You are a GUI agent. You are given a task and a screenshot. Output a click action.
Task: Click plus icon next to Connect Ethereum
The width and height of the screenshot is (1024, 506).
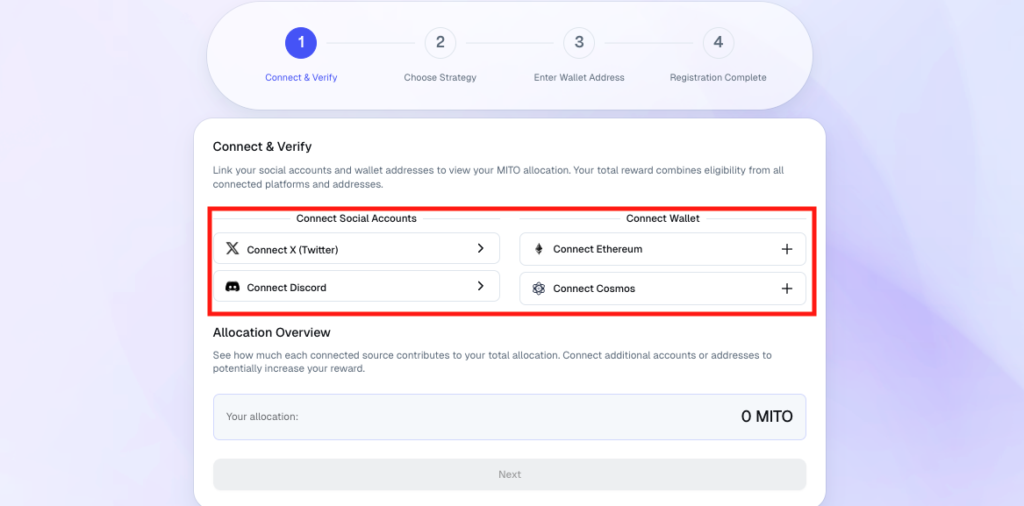tap(787, 249)
